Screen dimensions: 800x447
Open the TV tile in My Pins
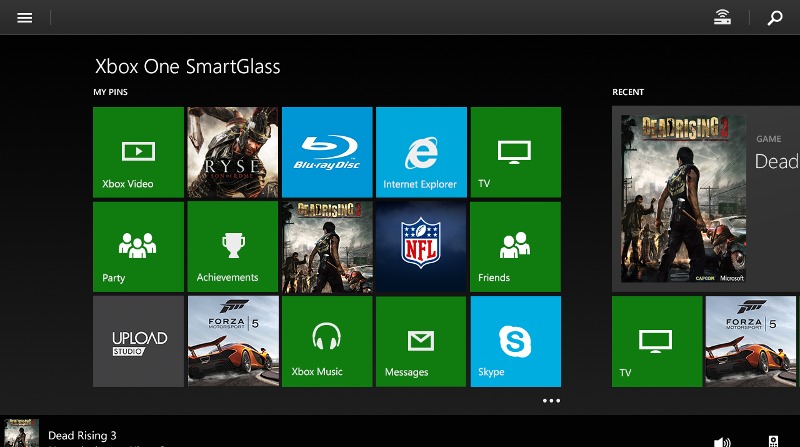coord(516,152)
